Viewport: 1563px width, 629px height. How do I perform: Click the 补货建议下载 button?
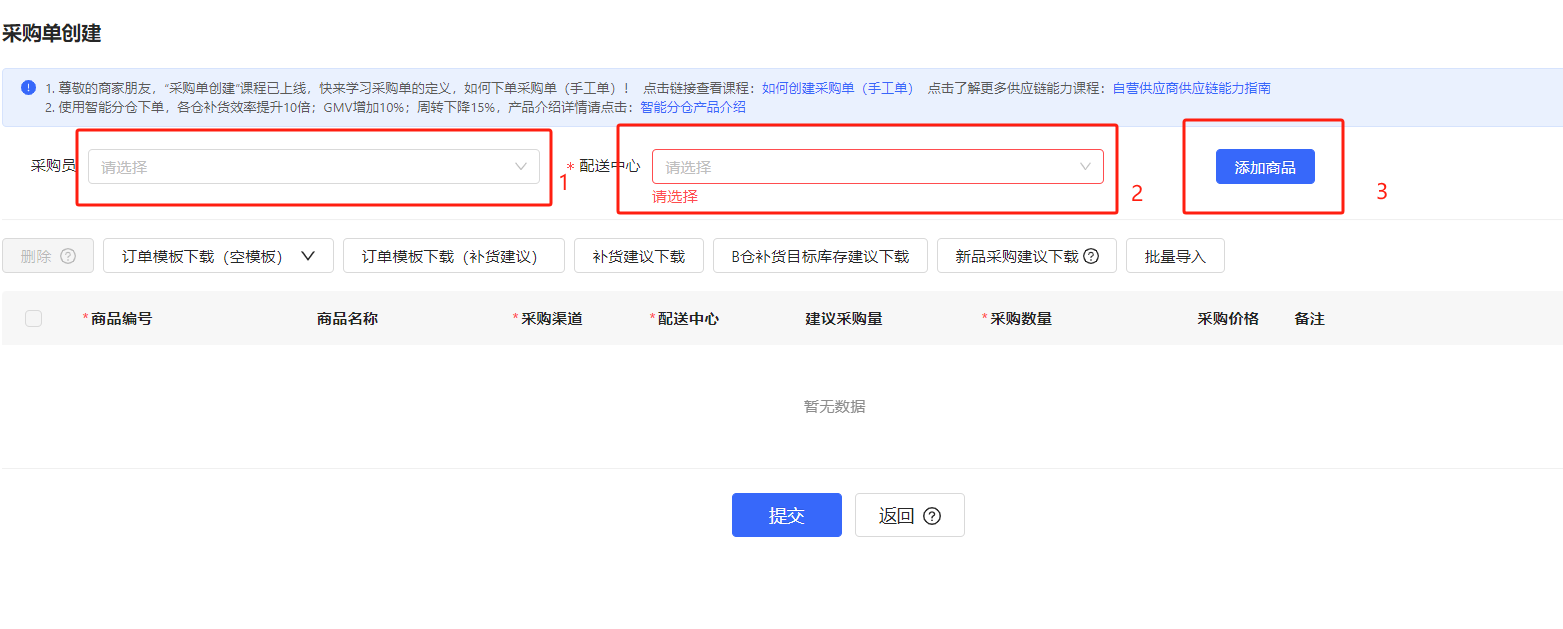638,256
